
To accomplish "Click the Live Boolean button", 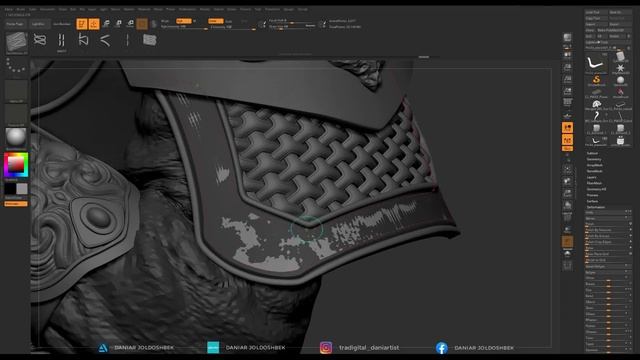I will click(62, 24).
